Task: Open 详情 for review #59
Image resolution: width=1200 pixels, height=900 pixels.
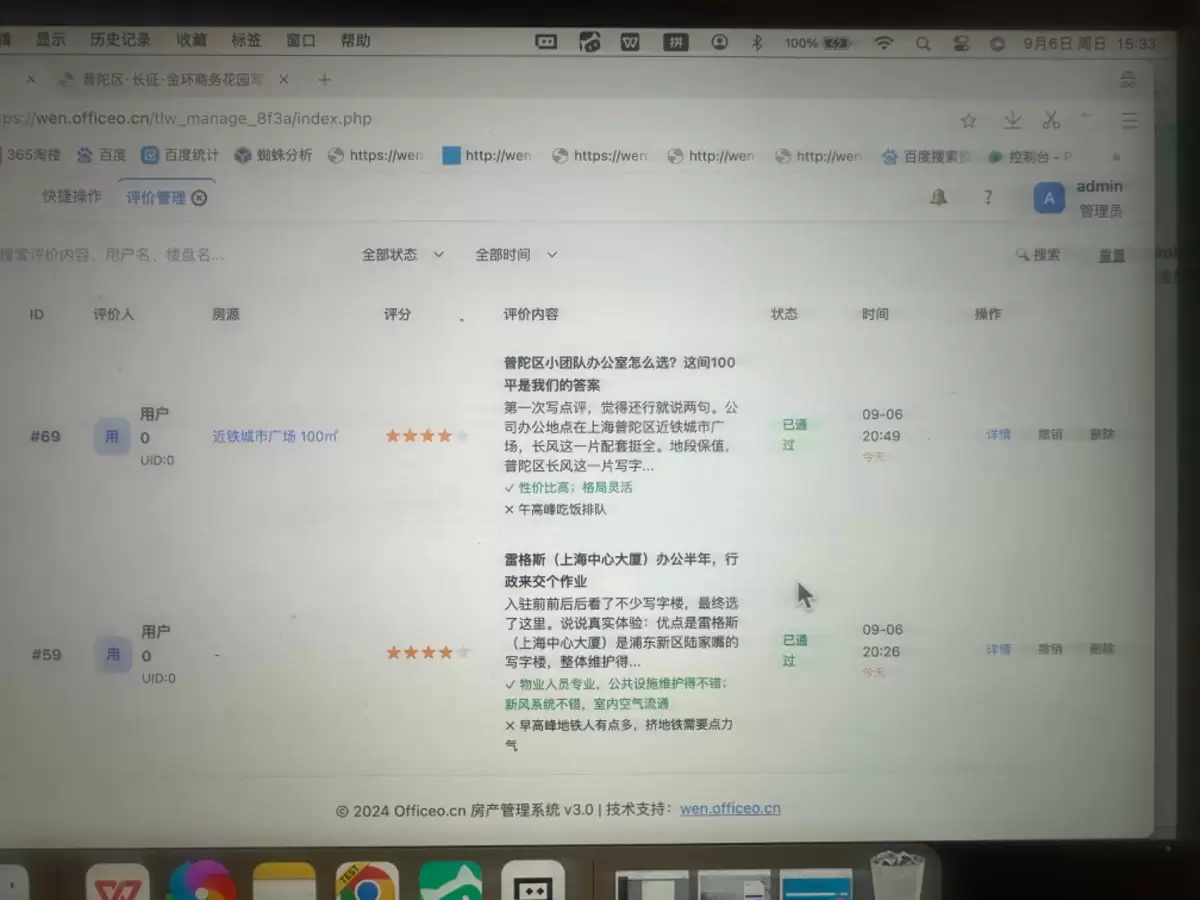Action: pos(998,649)
